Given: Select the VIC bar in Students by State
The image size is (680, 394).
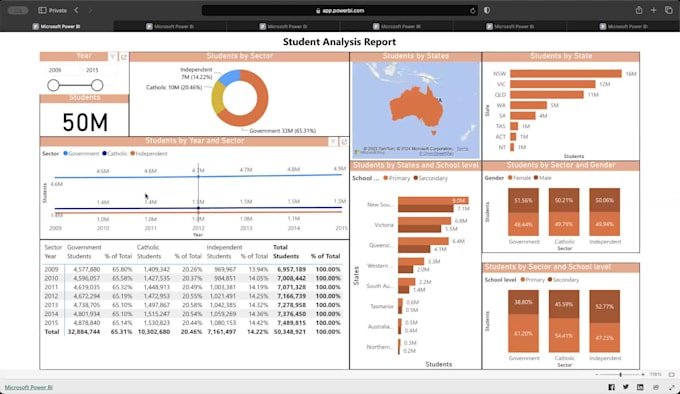Looking at the screenshot, I should tap(552, 84).
